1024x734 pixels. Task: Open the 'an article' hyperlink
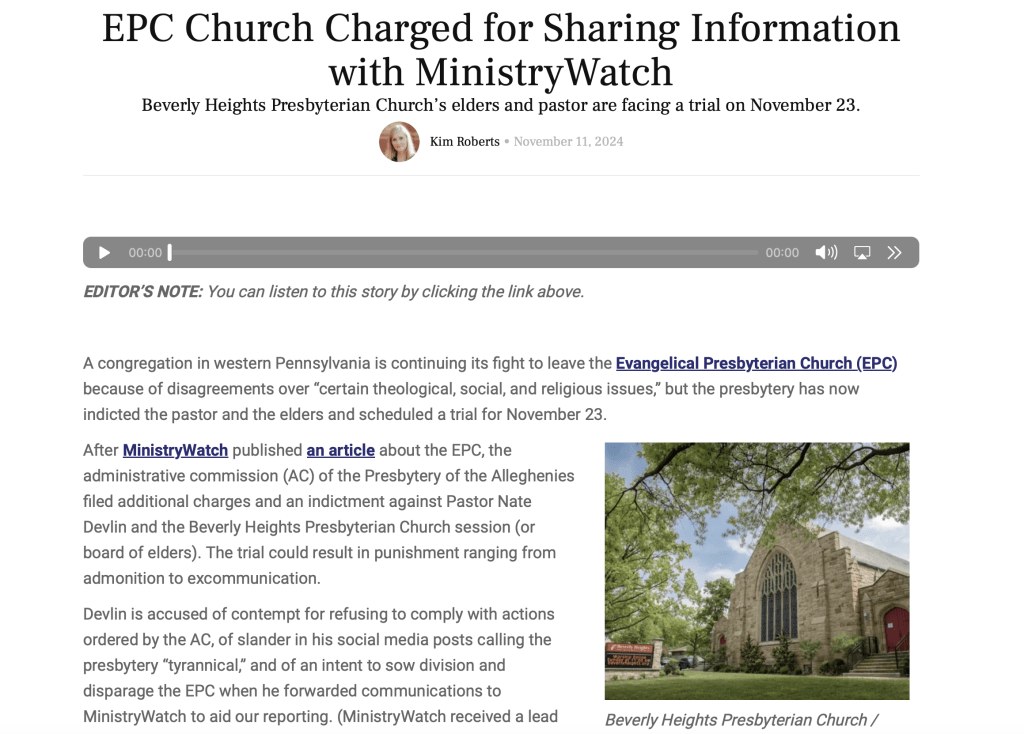tap(340, 450)
